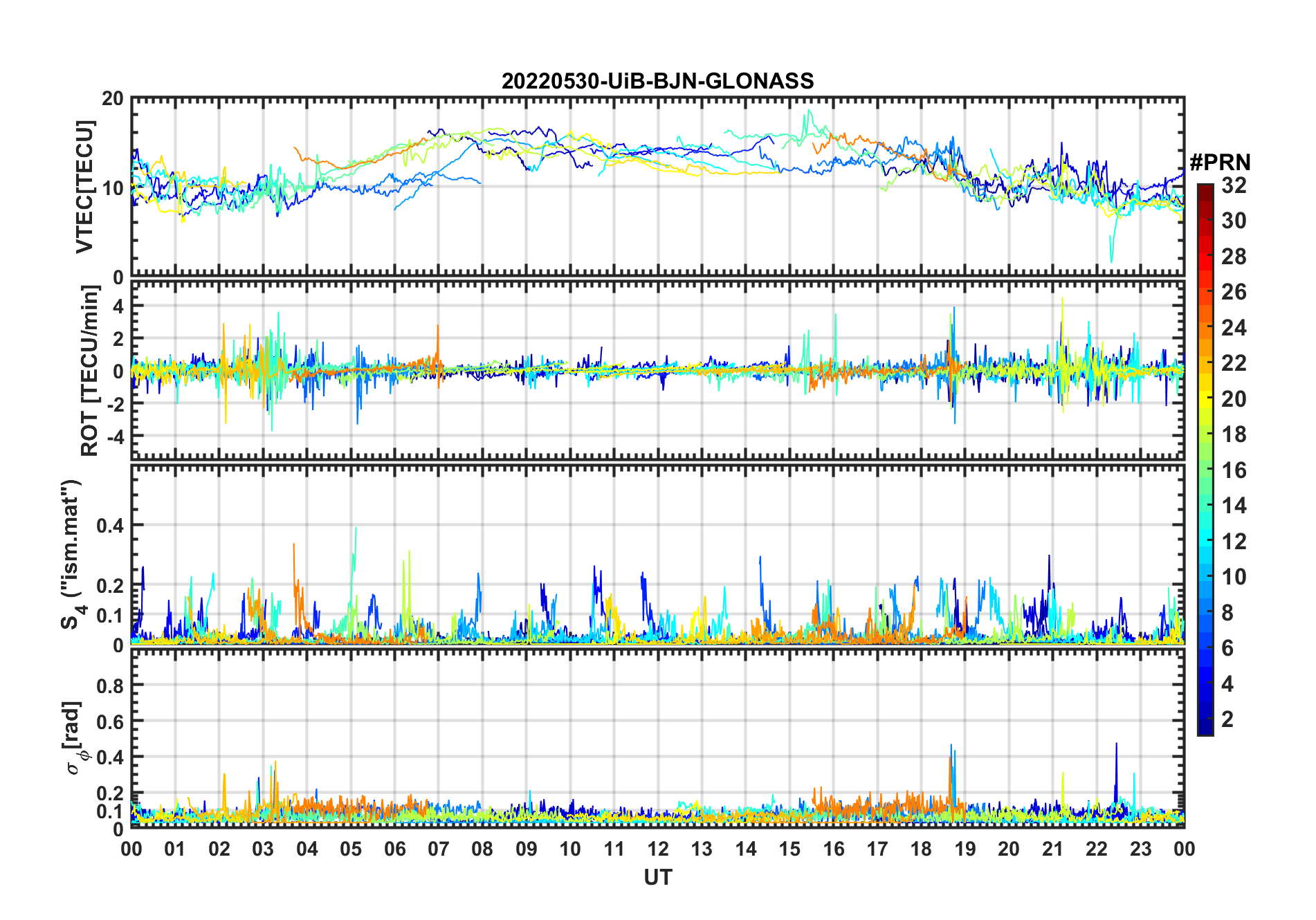Screen dimensions: 1316x920
Task: Click the 0.8 tick on sigma phi axis
Action: (x=110, y=686)
